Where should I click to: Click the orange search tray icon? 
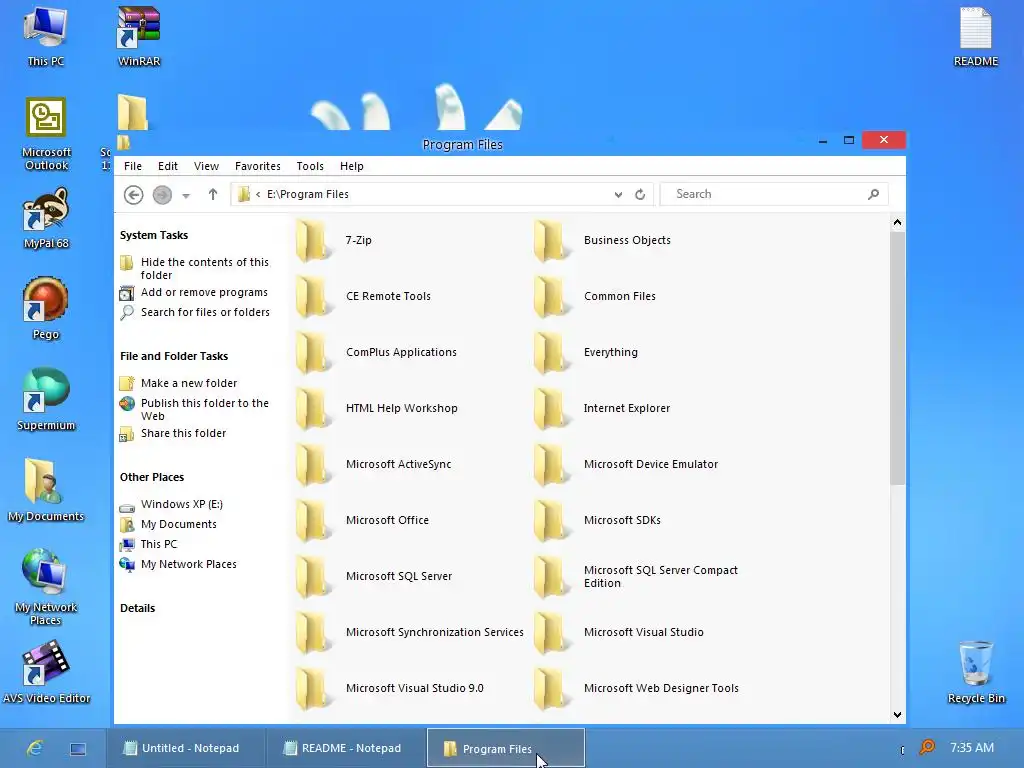(x=927, y=747)
